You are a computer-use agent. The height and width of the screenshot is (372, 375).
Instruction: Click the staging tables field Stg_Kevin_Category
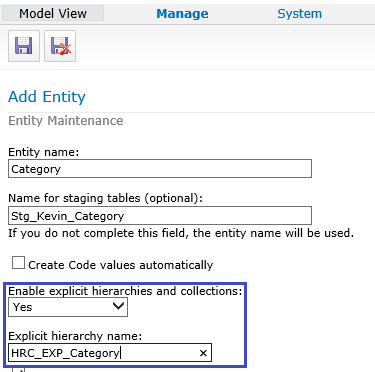coord(160,216)
